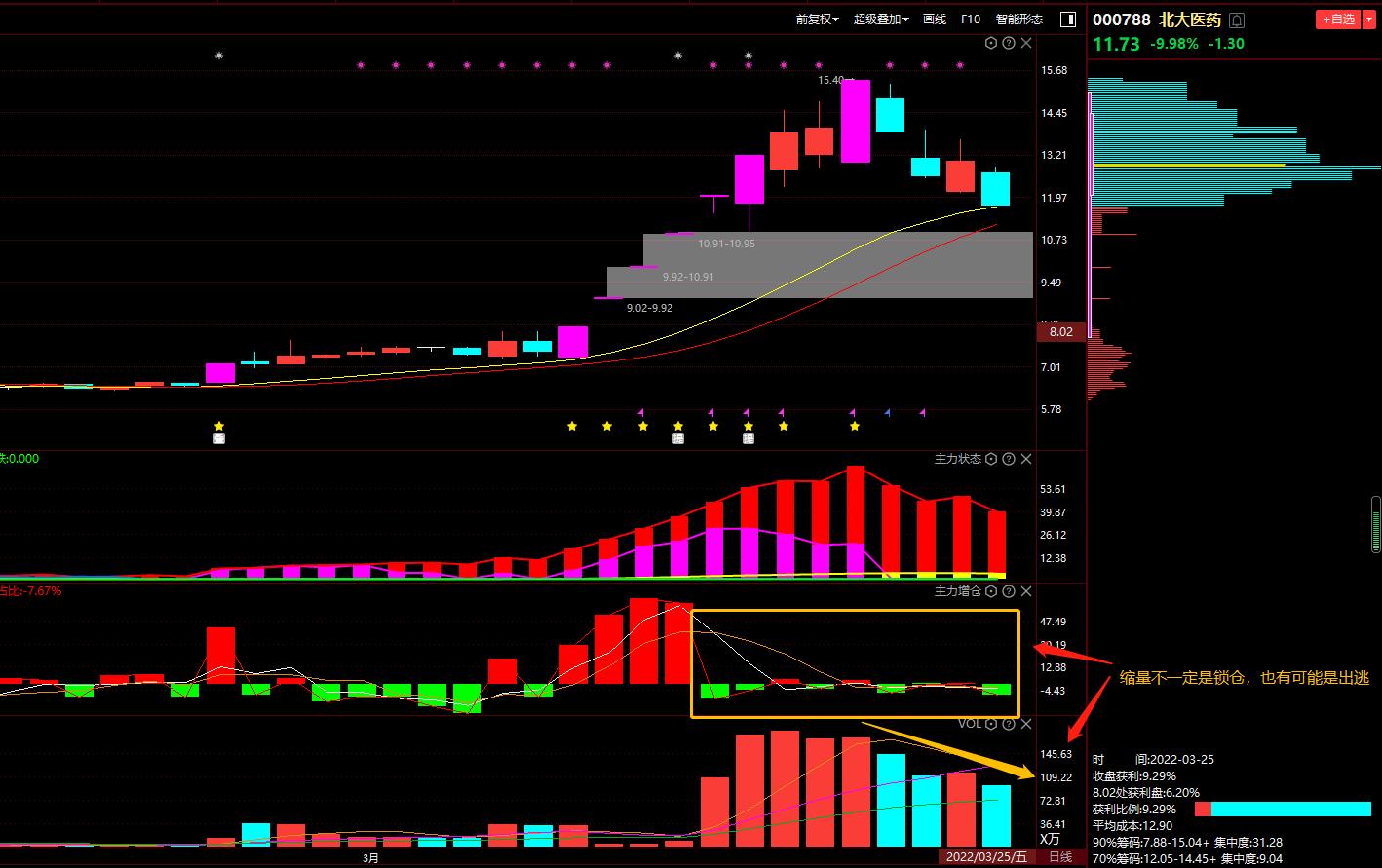Image resolution: width=1382 pixels, height=868 pixels.
Task: Open the F10 company info page
Action: [x=971, y=19]
